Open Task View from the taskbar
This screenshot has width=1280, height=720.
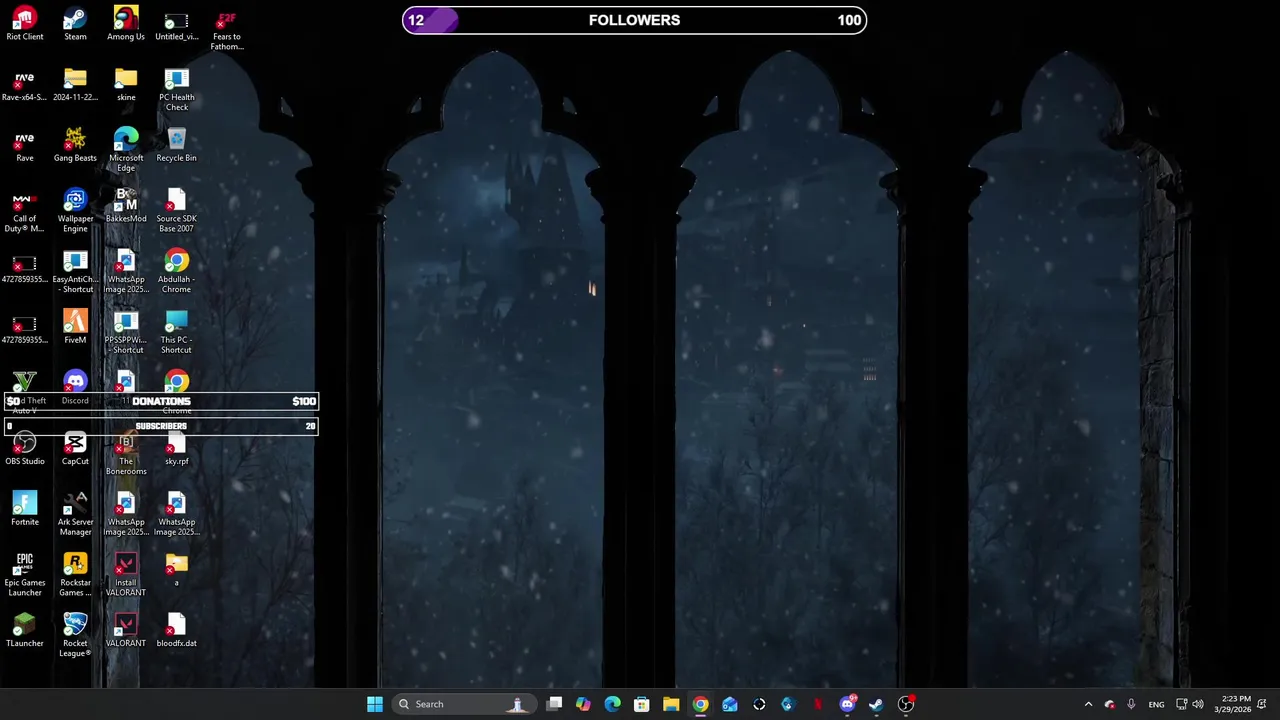tap(555, 704)
